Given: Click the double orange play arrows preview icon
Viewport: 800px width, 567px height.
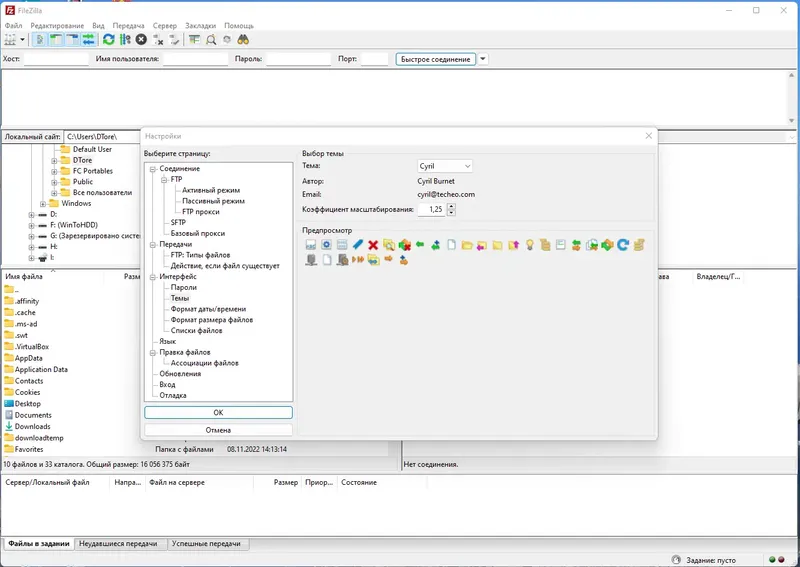Looking at the screenshot, I should [358, 260].
